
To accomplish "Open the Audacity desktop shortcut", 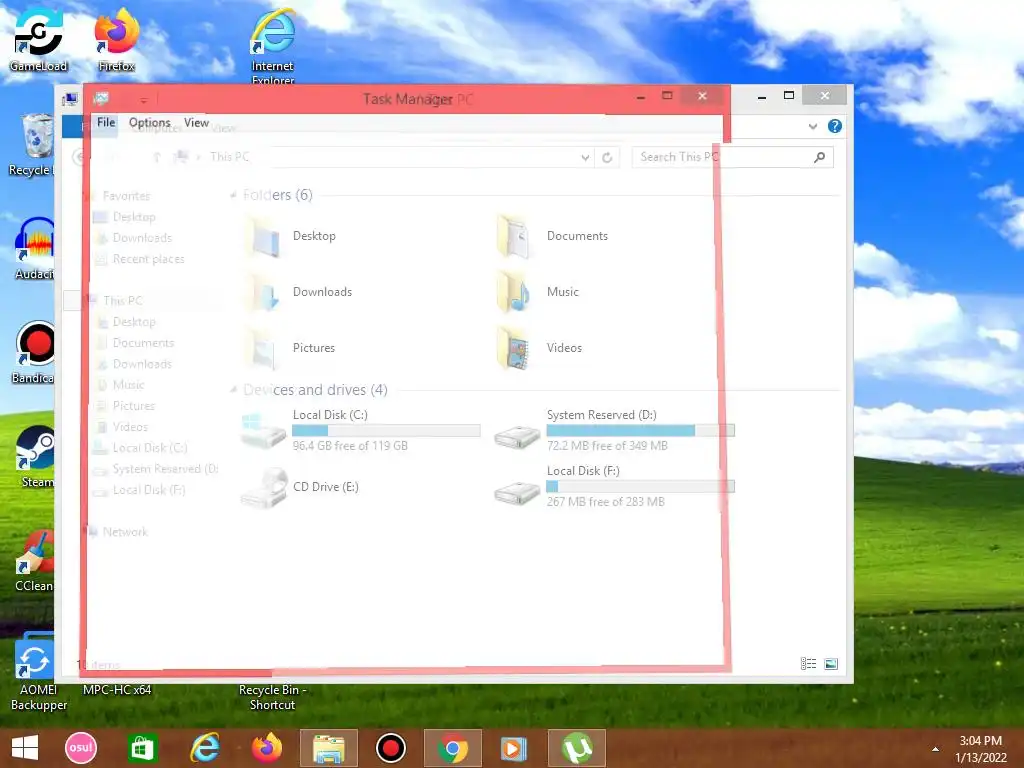I will pos(34,249).
